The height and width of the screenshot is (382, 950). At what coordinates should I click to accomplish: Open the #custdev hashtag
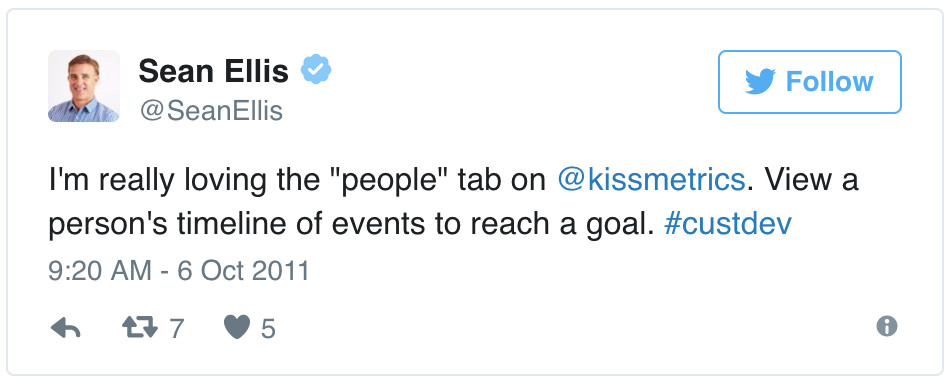pos(728,225)
